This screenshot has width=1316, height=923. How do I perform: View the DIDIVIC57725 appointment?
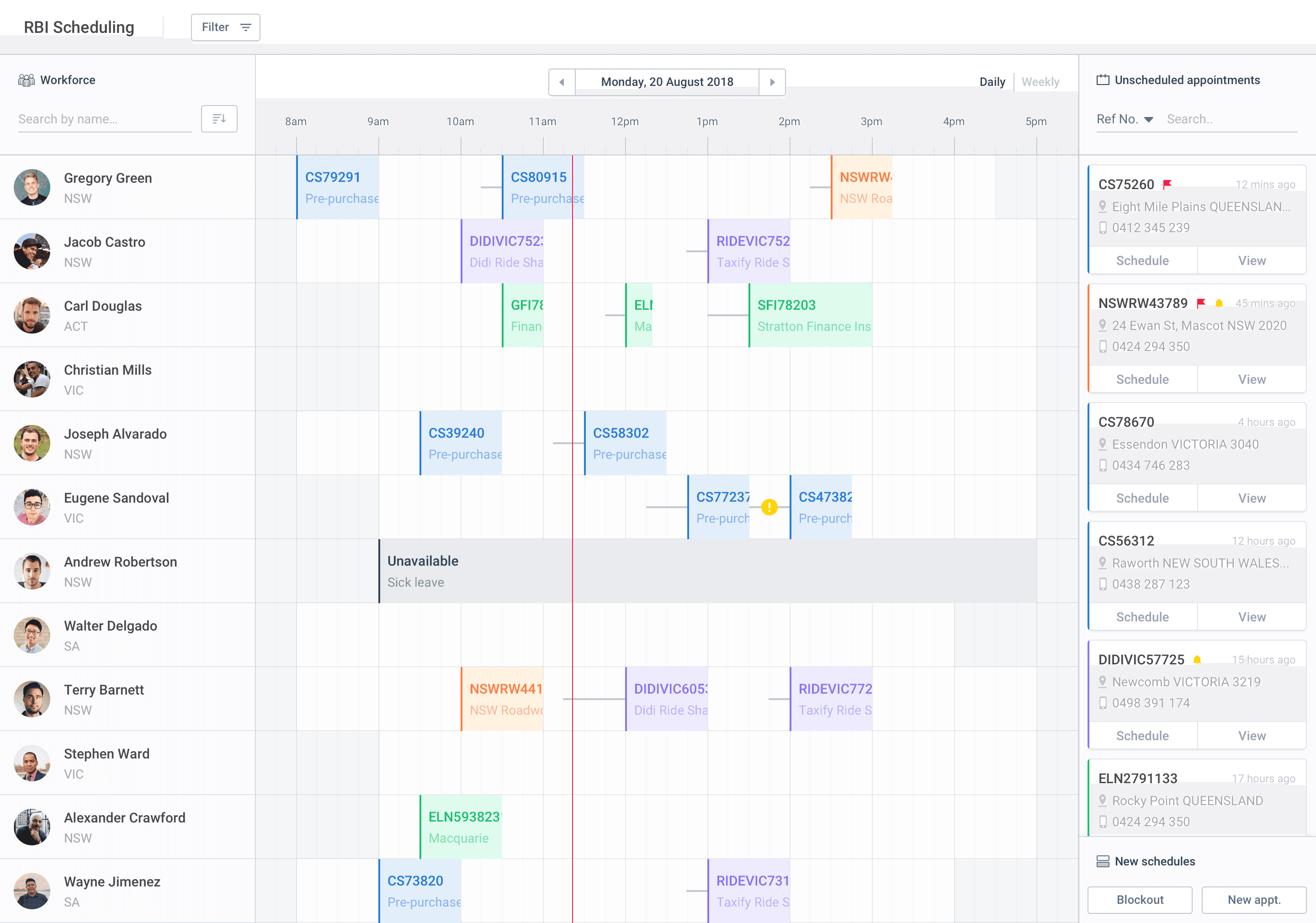coord(1252,736)
